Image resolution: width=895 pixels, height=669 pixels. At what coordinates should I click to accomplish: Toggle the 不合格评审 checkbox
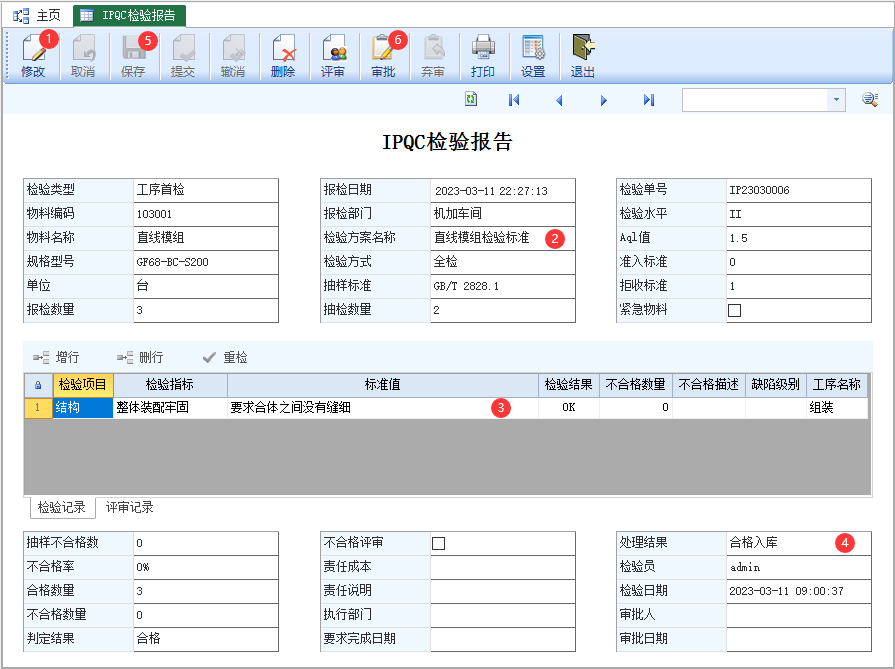tap(438, 543)
